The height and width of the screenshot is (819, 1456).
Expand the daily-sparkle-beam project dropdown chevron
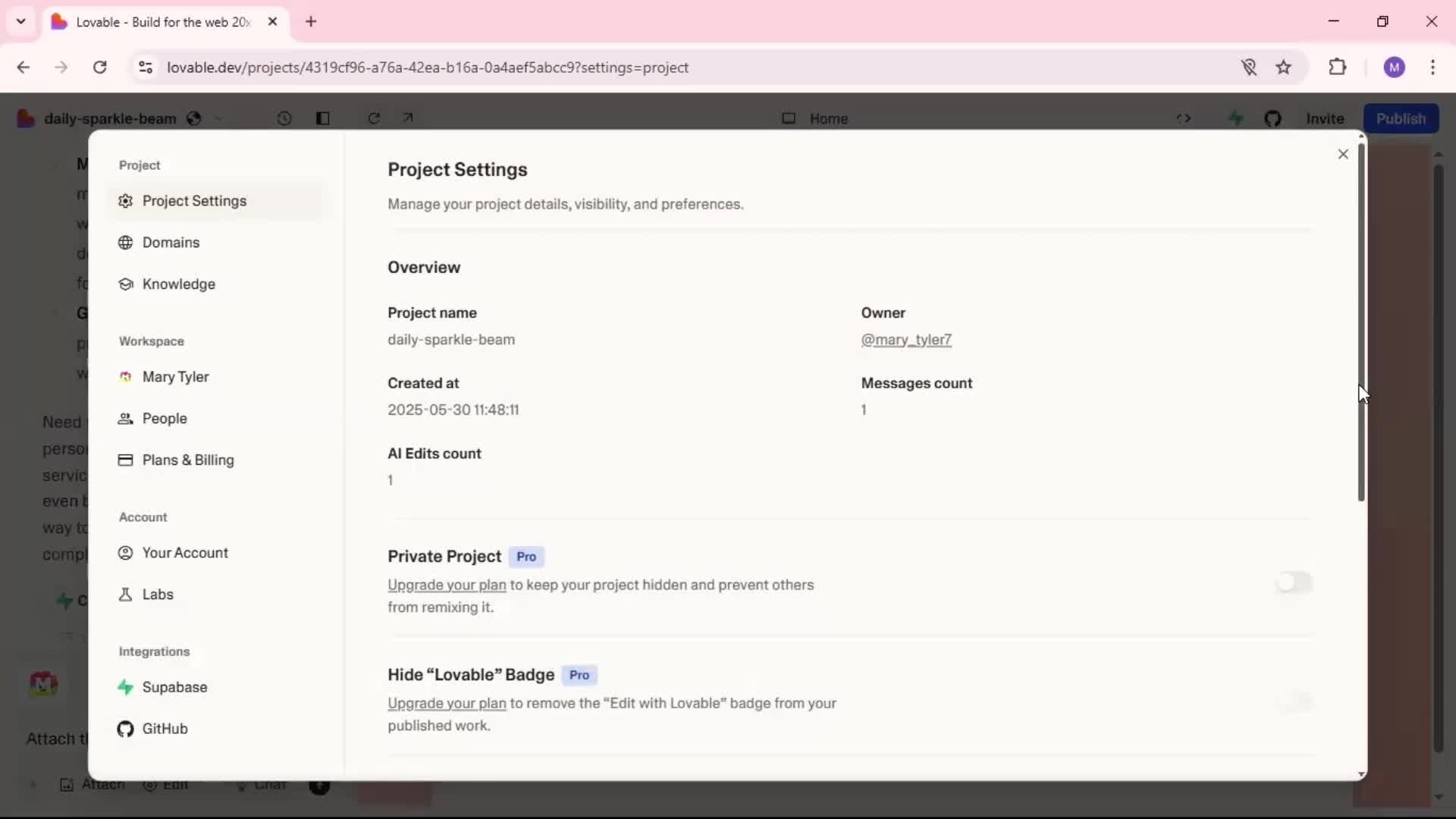coord(219,118)
